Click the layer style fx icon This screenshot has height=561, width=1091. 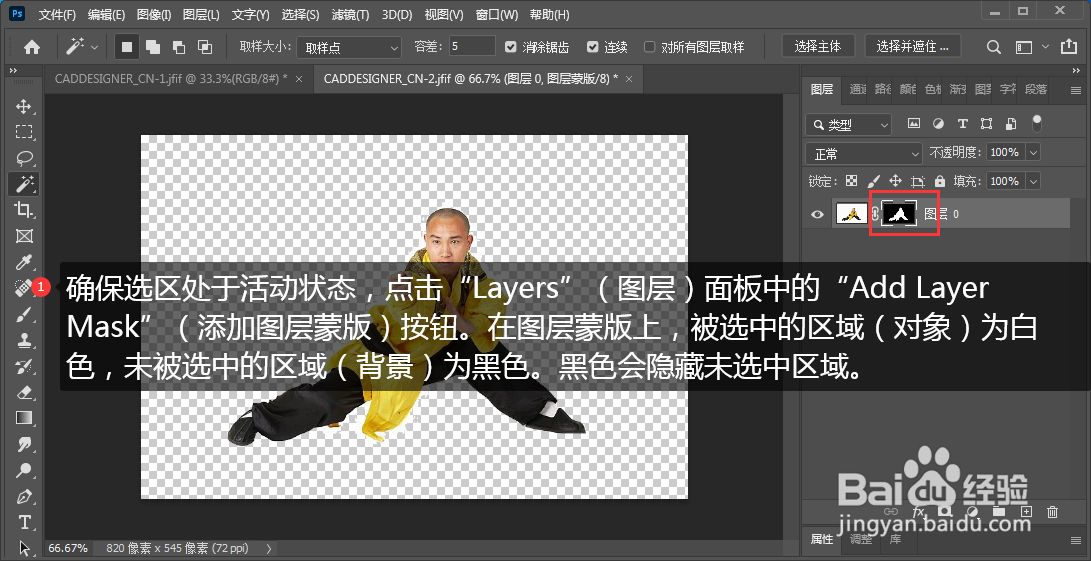[918, 512]
